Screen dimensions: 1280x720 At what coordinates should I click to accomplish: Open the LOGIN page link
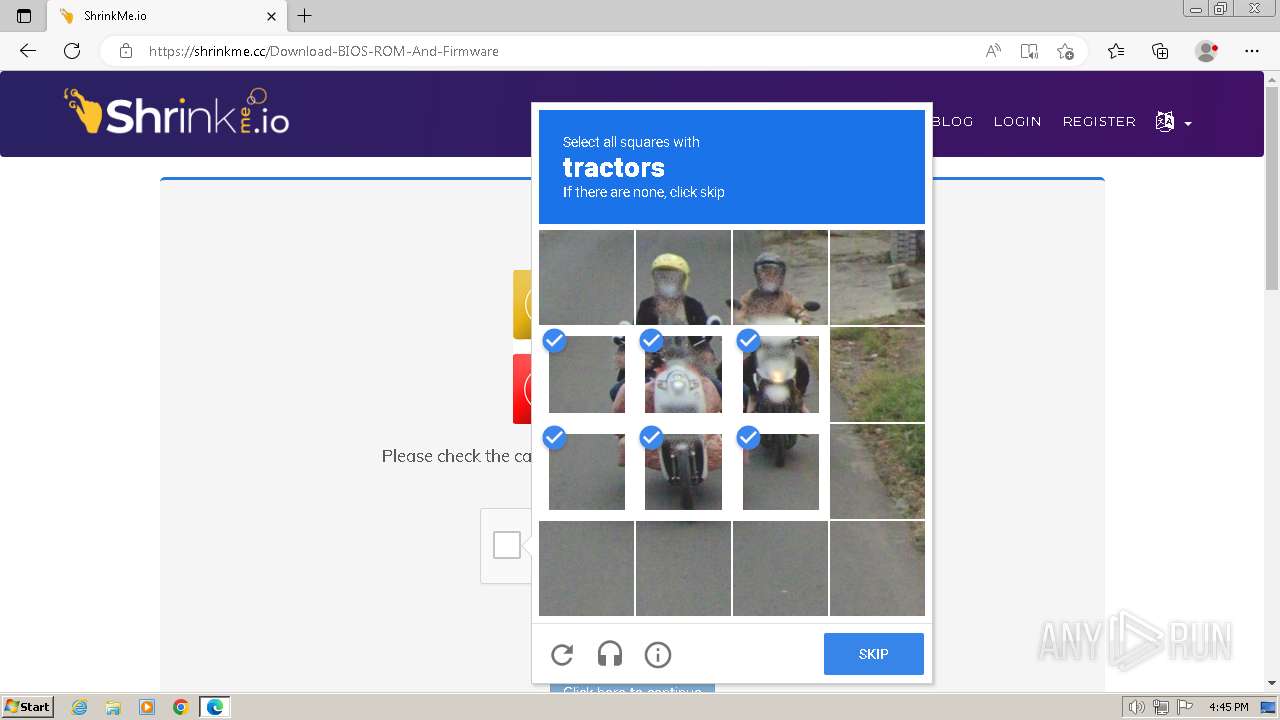point(1018,121)
